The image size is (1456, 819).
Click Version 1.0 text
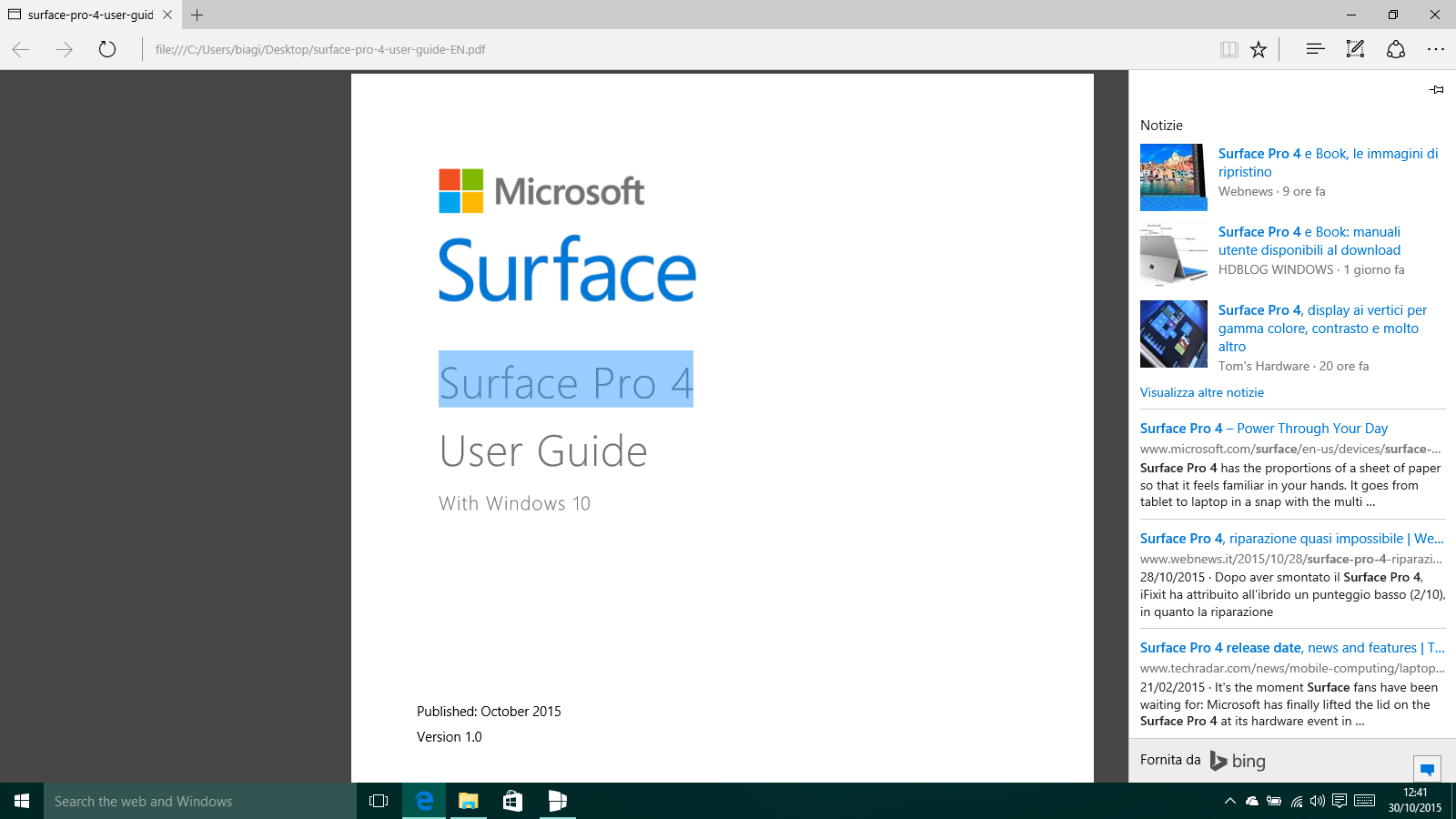(x=450, y=737)
